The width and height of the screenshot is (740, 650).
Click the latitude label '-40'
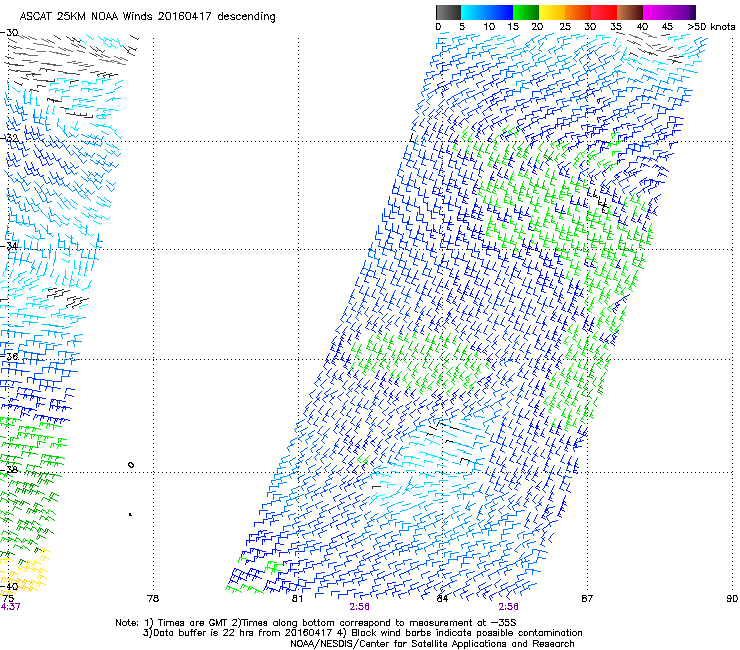click(9, 586)
